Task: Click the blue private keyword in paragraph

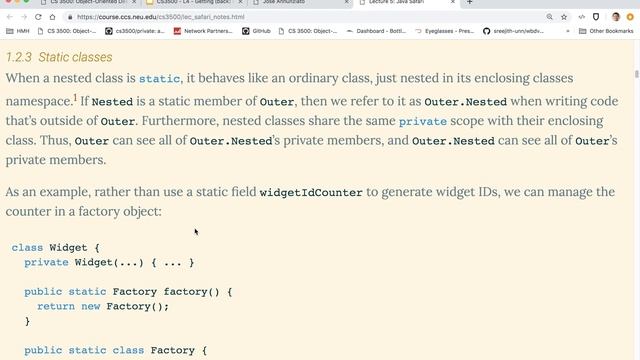Action: 423,121
